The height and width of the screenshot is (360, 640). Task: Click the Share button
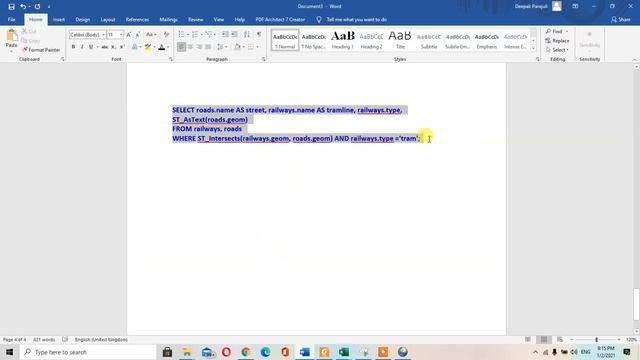620,20
